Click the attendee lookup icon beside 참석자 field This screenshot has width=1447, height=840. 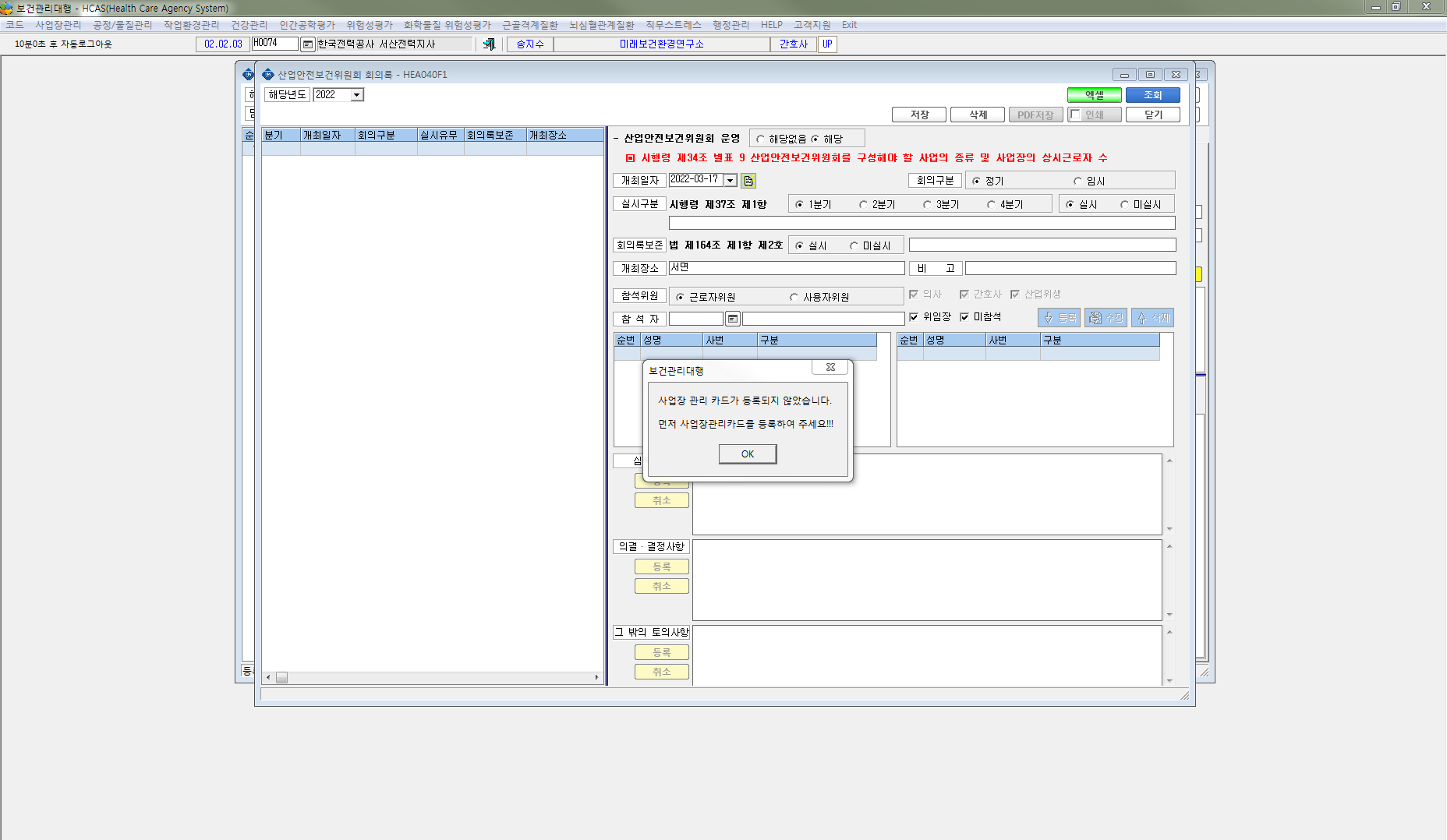pos(733,319)
